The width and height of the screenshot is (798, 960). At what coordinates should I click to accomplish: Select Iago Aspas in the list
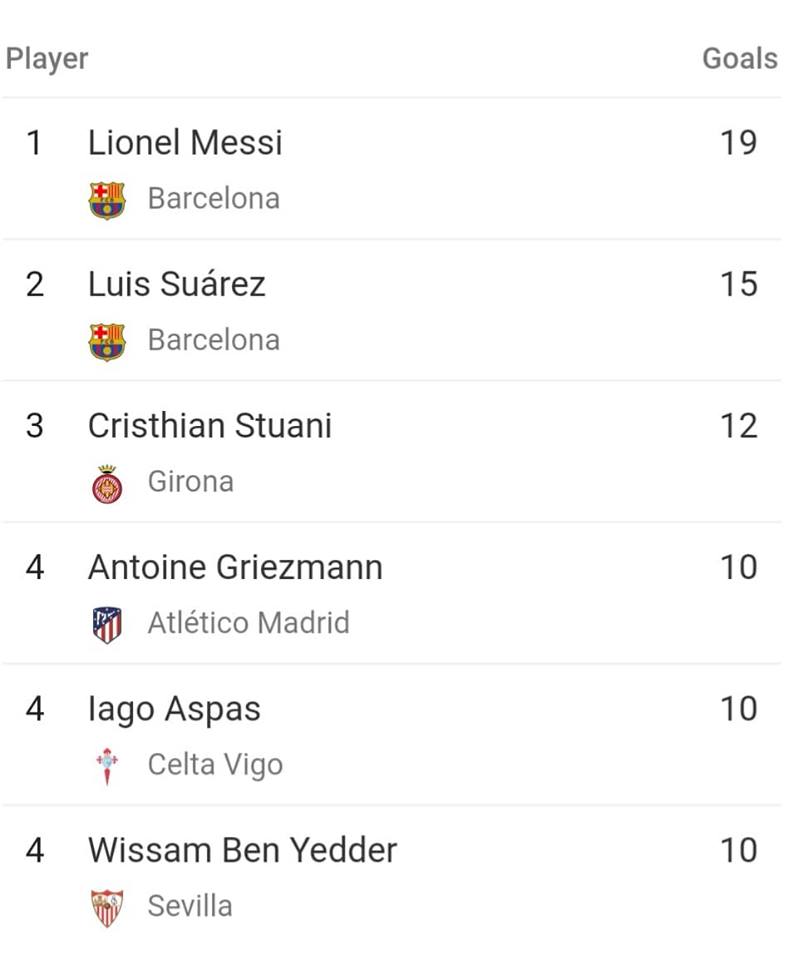(175, 710)
